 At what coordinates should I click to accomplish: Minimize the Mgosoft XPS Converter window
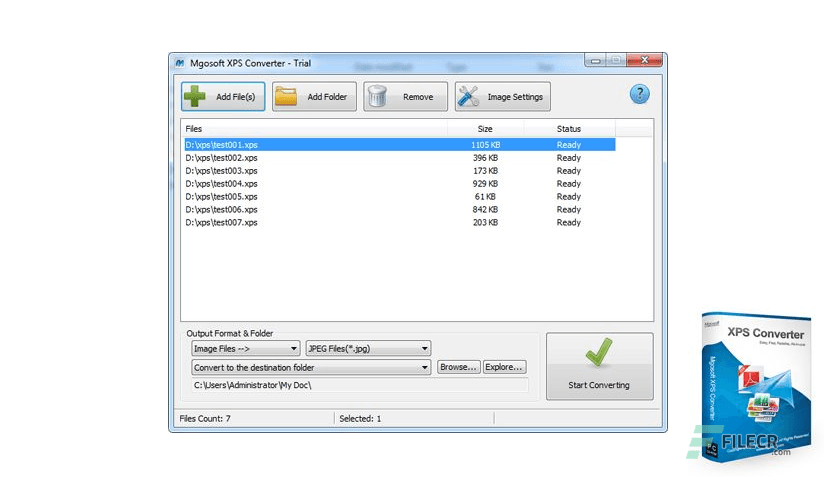click(596, 60)
